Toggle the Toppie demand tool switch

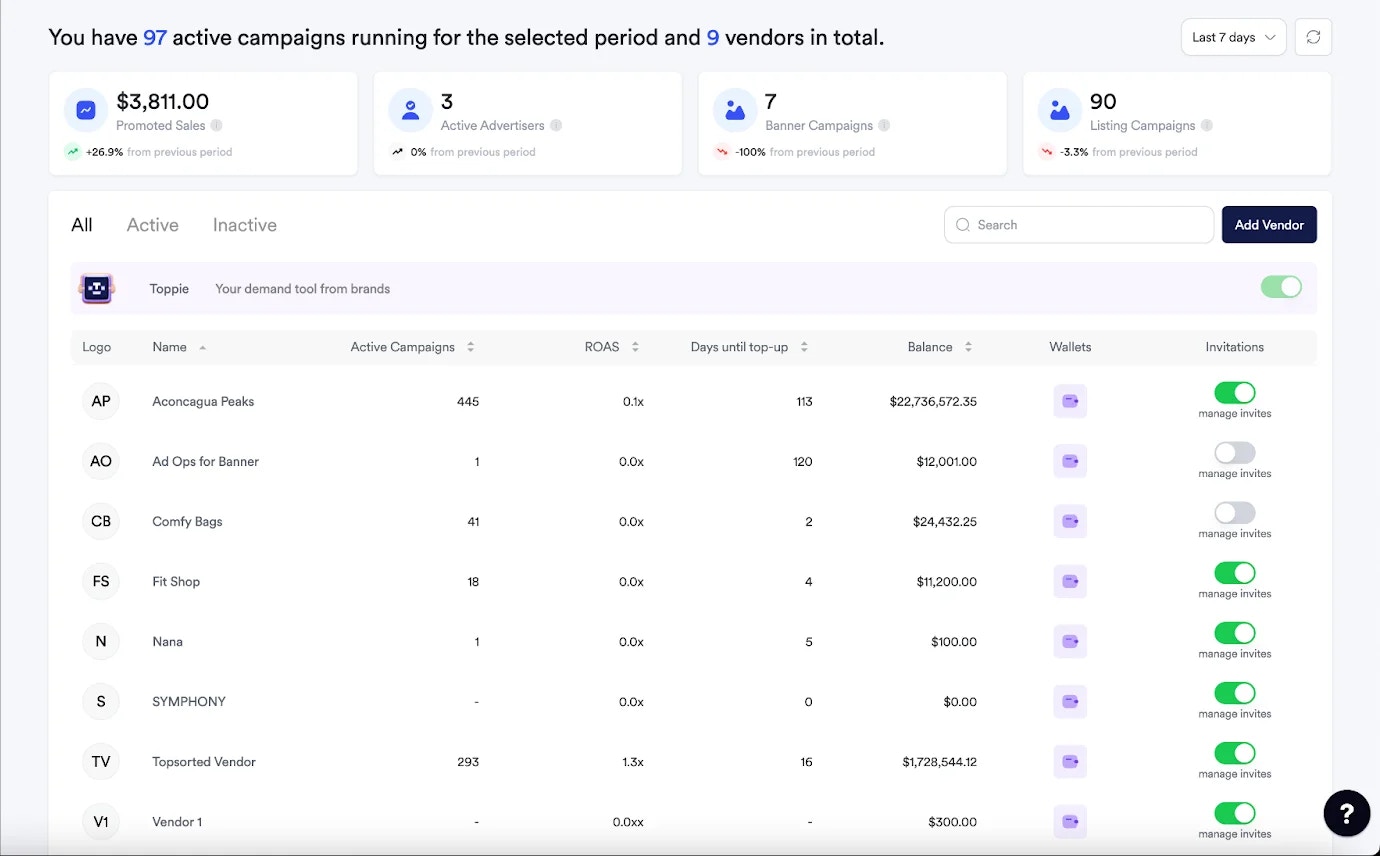click(x=1281, y=287)
